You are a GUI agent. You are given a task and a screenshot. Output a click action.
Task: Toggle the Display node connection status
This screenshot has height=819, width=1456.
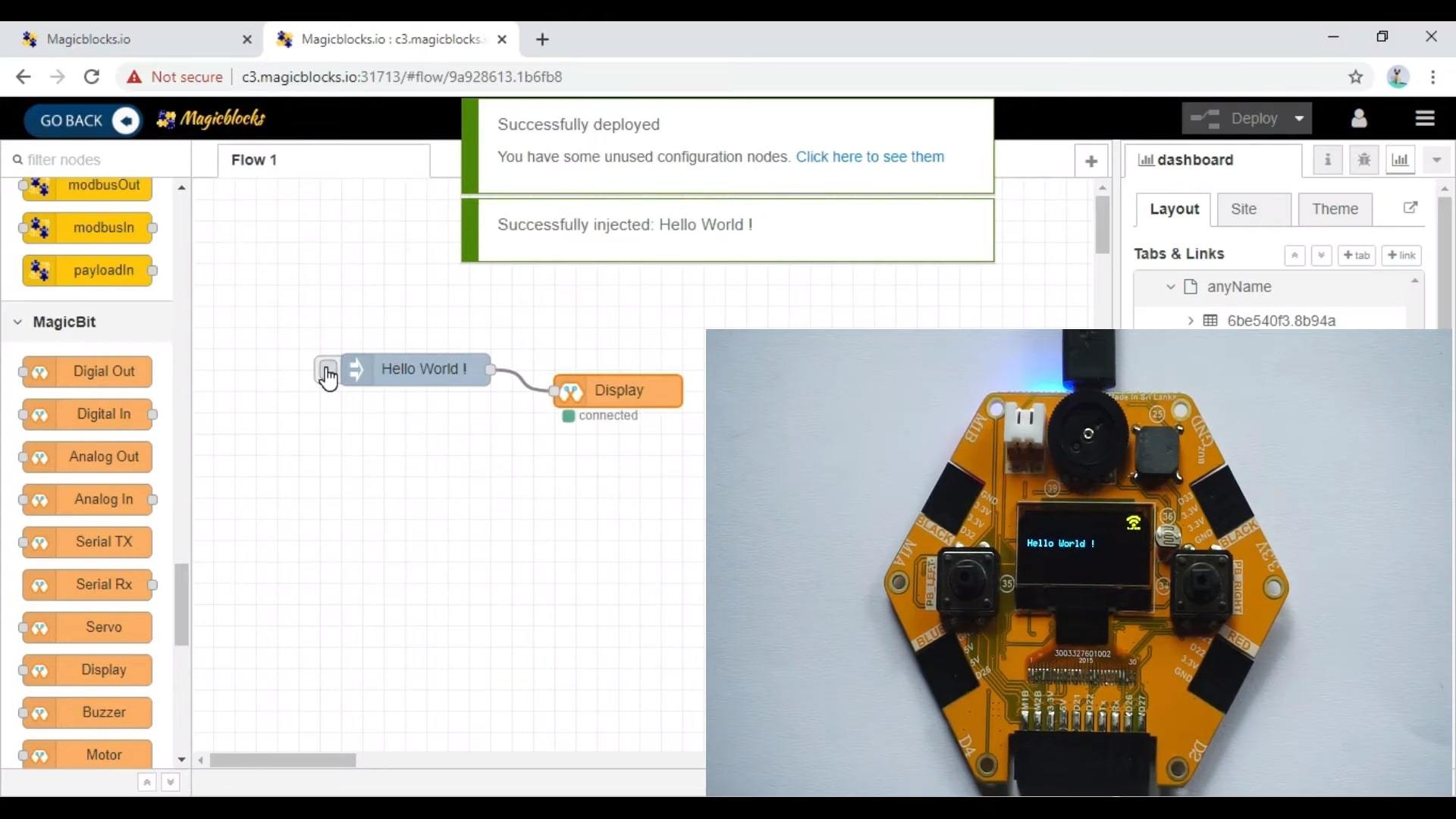click(568, 414)
